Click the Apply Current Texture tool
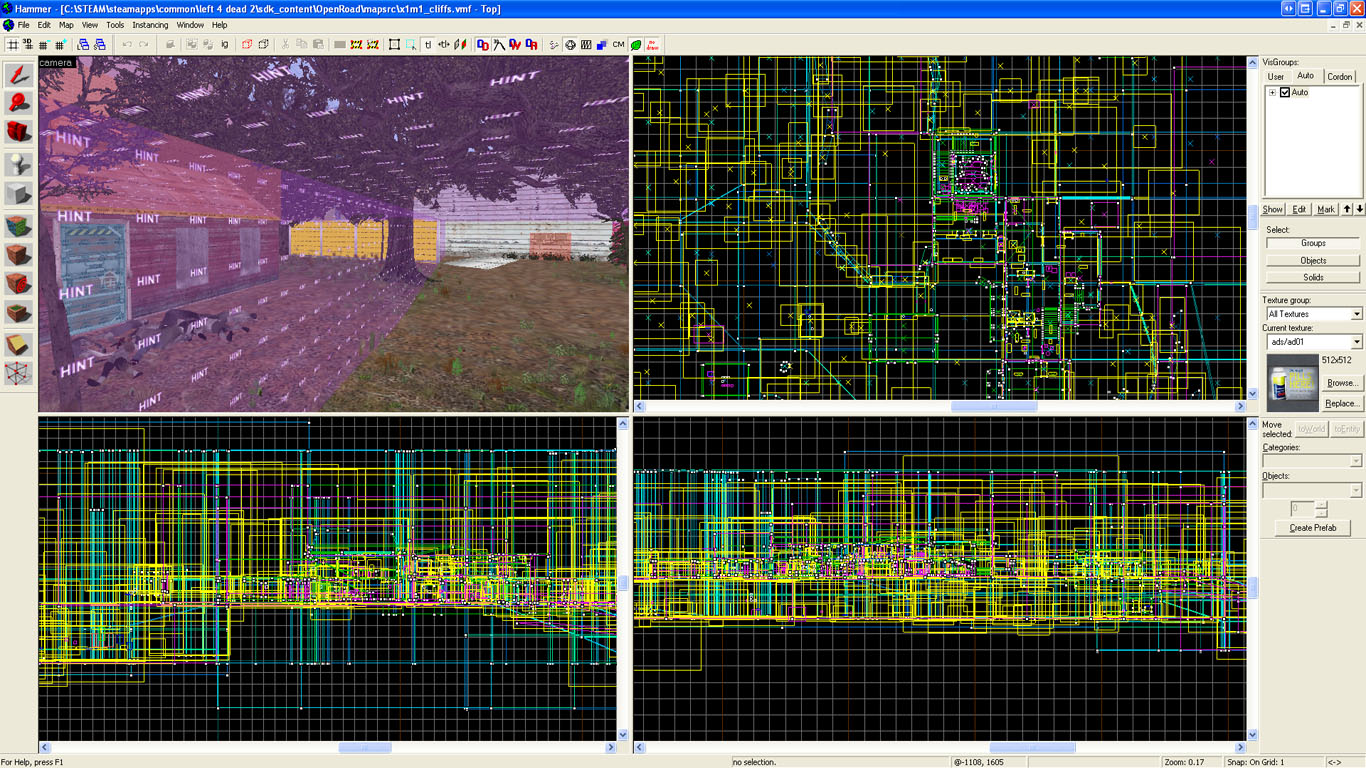Screen dimensions: 1366x768 (20, 255)
